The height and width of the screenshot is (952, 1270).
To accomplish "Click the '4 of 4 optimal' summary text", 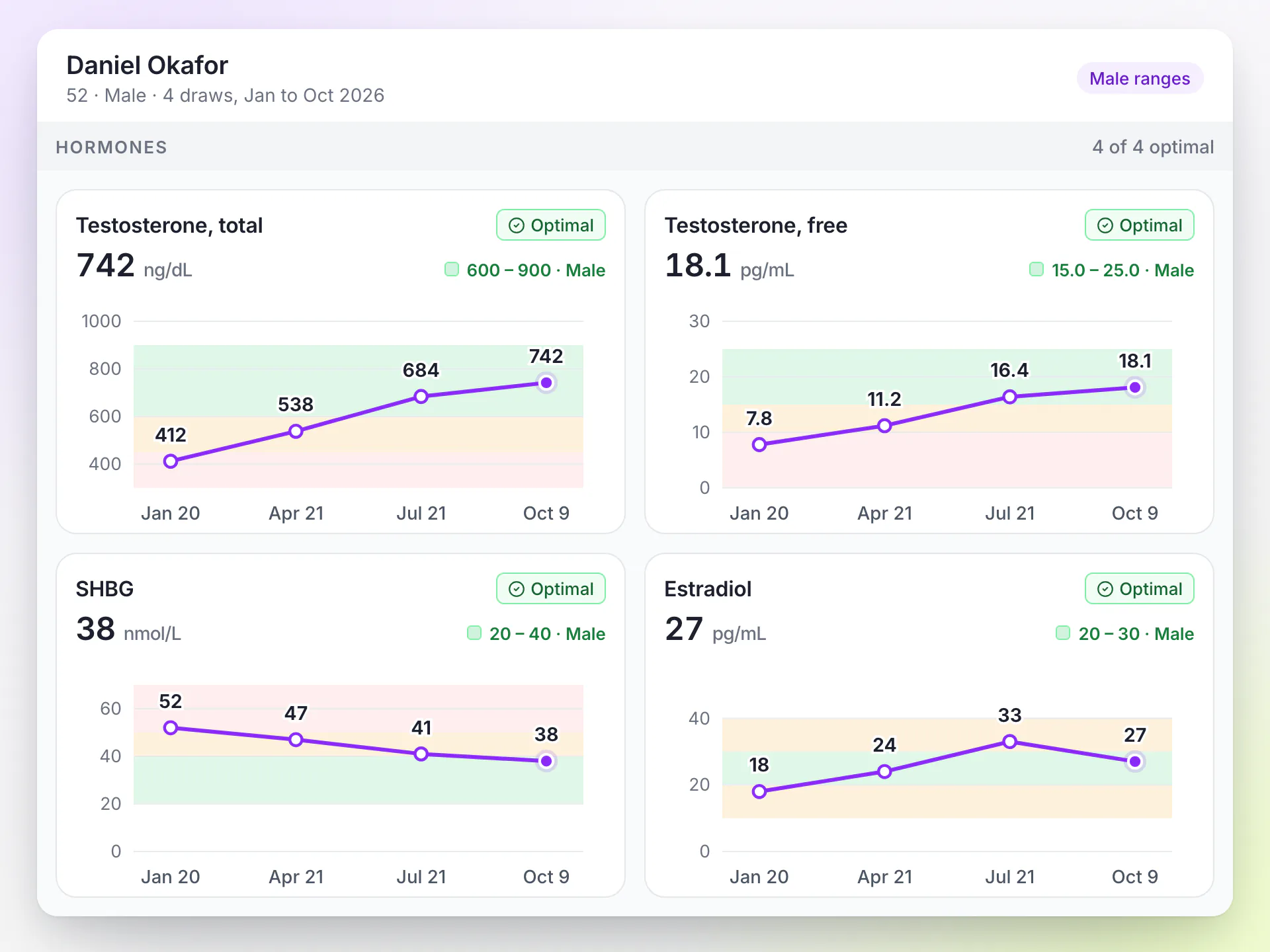I will [1153, 147].
